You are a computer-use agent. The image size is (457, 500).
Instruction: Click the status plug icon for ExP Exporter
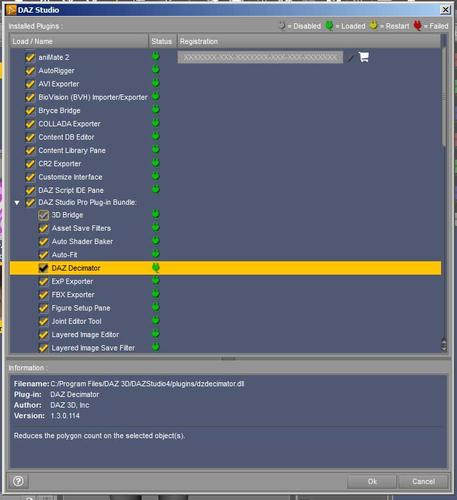(x=156, y=281)
